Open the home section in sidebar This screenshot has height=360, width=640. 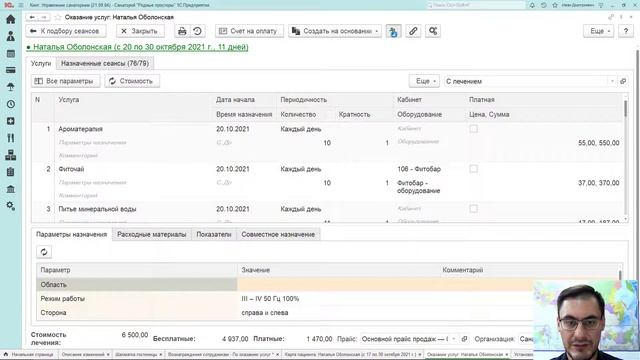[x=11, y=19]
